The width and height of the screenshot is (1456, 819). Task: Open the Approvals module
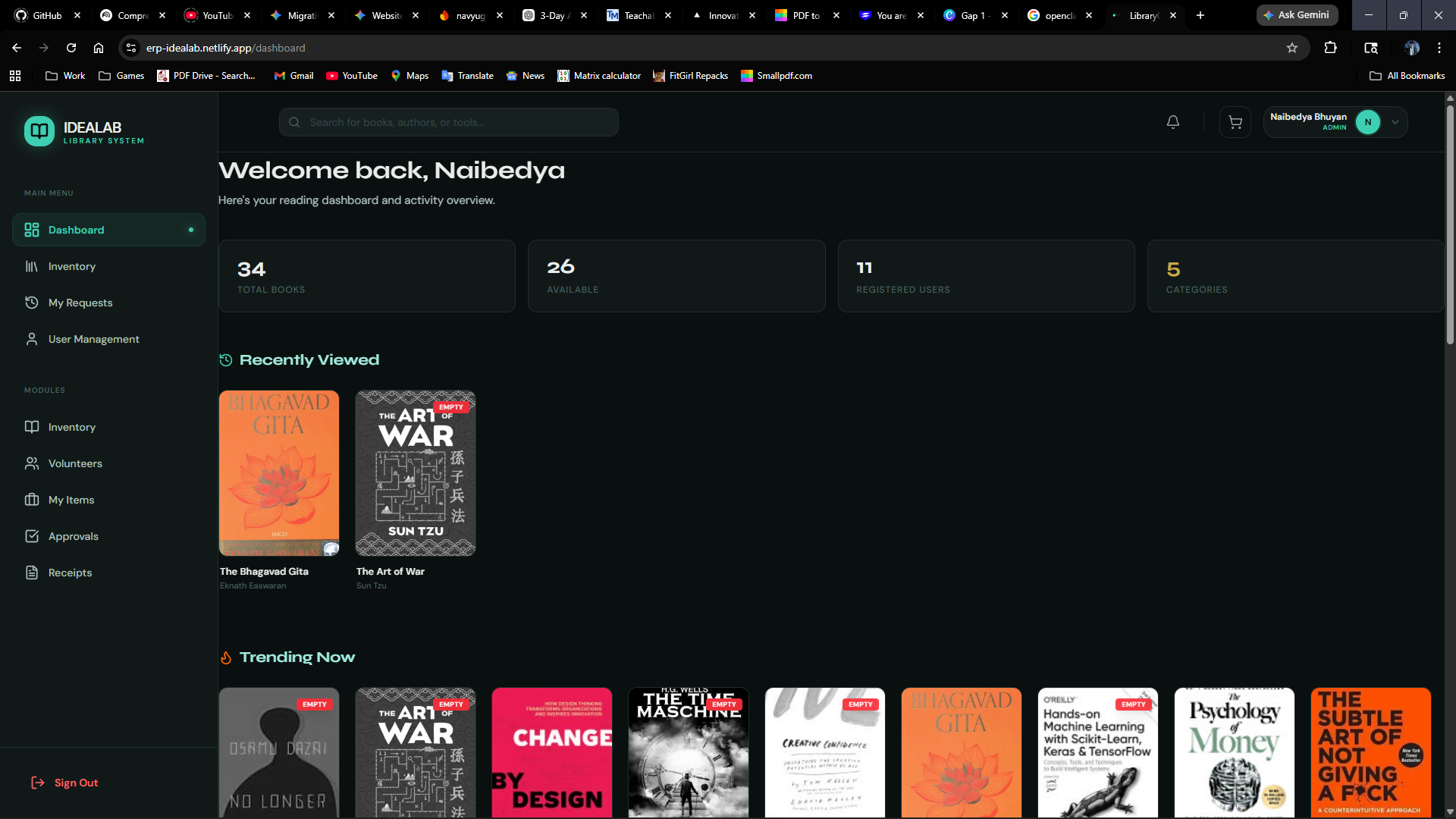tap(108, 536)
